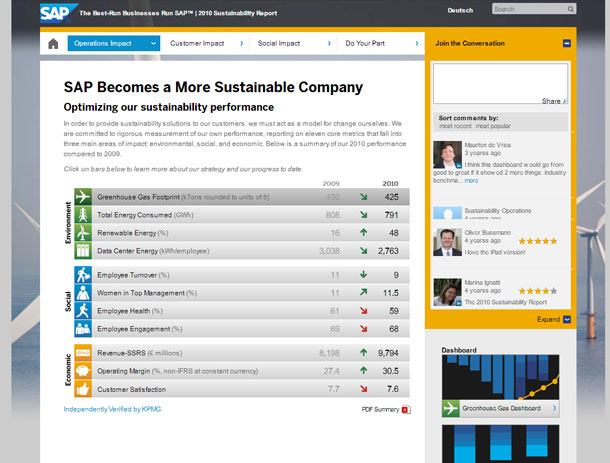Open the Operations Impact dropdown arrow
Image resolution: width=610 pixels, height=463 pixels.
point(153,44)
